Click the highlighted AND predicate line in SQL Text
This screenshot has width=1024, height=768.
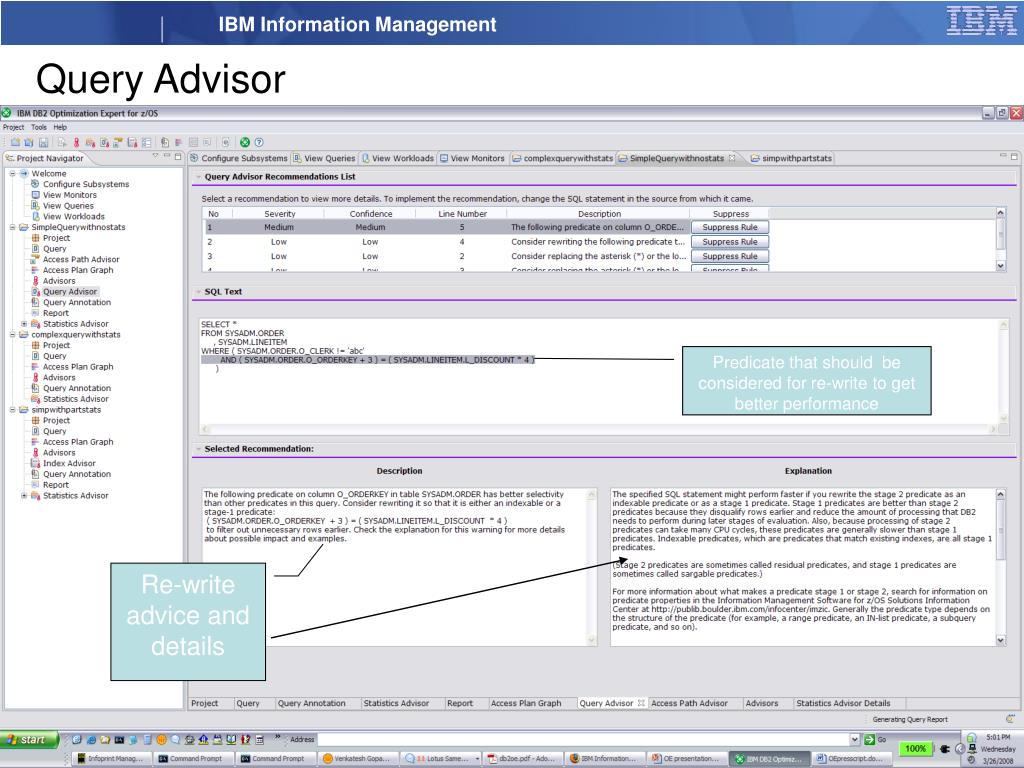[x=368, y=360]
